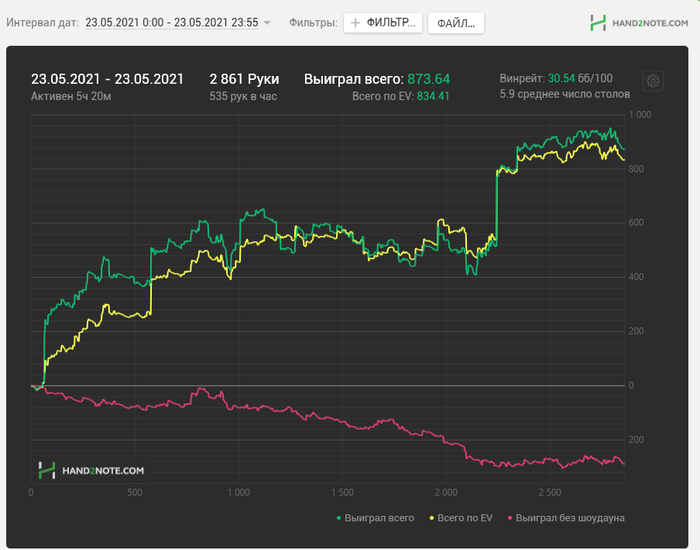Expand the date interval dropdown arrow
Image resolution: width=700 pixels, height=550 pixels.
click(x=267, y=23)
